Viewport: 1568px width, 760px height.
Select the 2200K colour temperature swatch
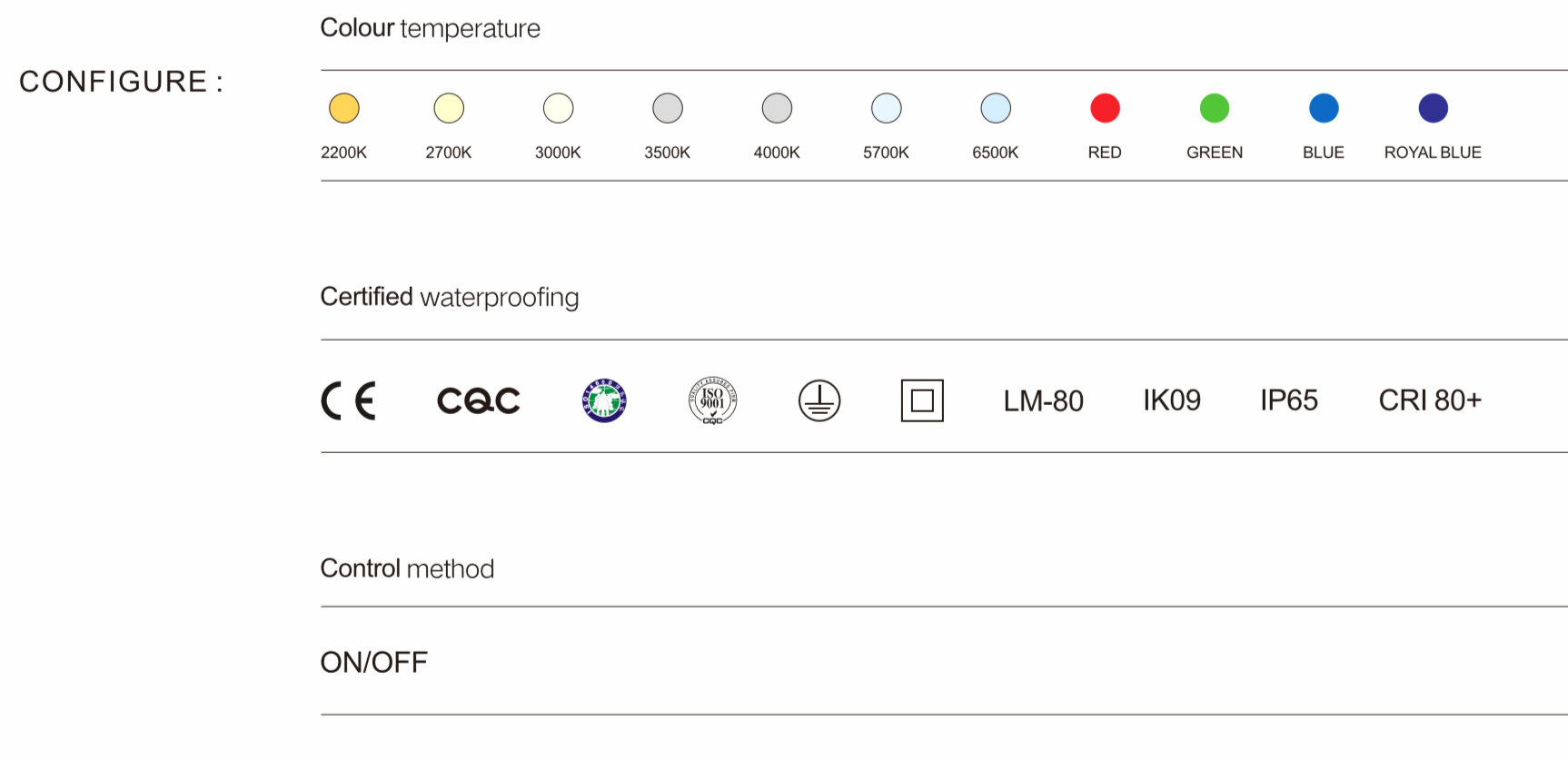(344, 108)
